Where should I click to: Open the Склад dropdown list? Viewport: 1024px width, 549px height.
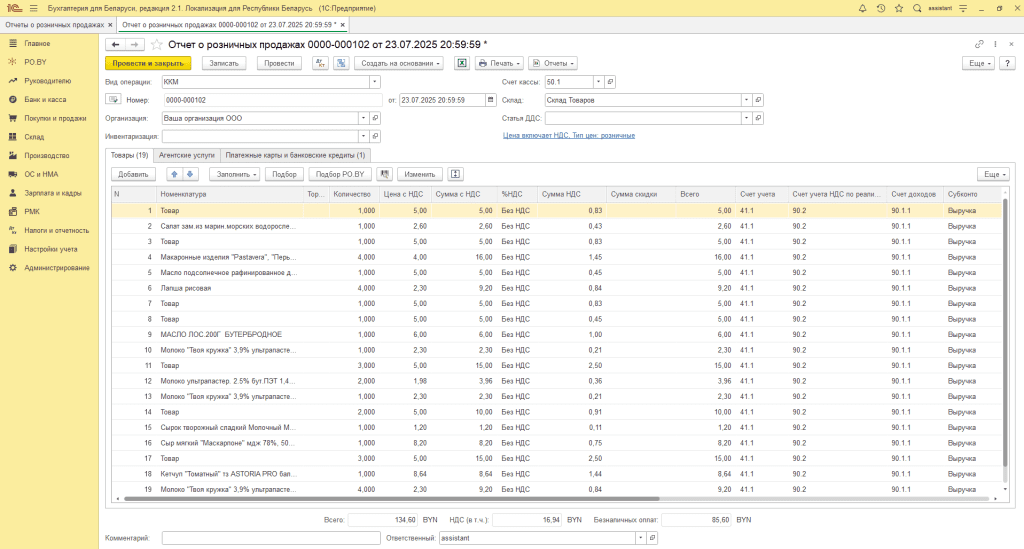click(746, 100)
